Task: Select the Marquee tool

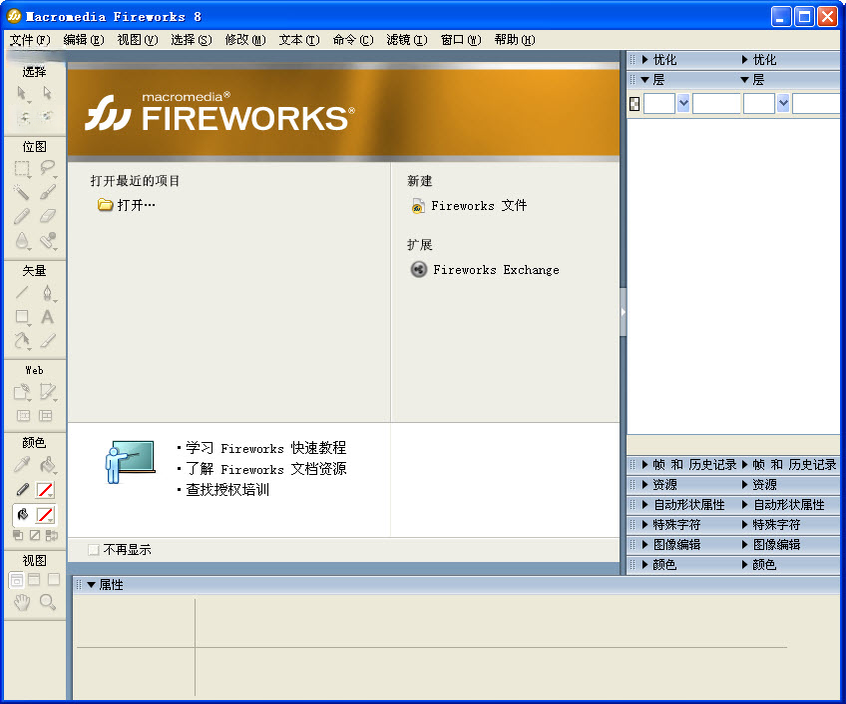Action: click(x=22, y=169)
